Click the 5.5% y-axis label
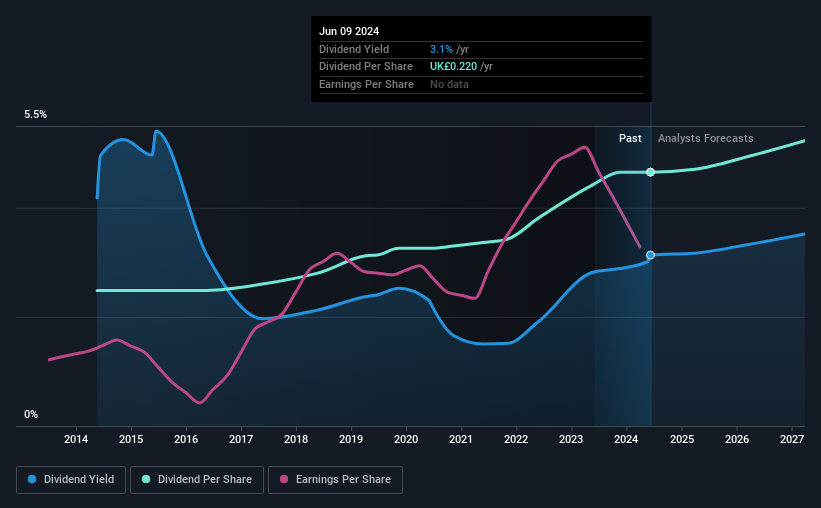The height and width of the screenshot is (508, 821). (36, 115)
